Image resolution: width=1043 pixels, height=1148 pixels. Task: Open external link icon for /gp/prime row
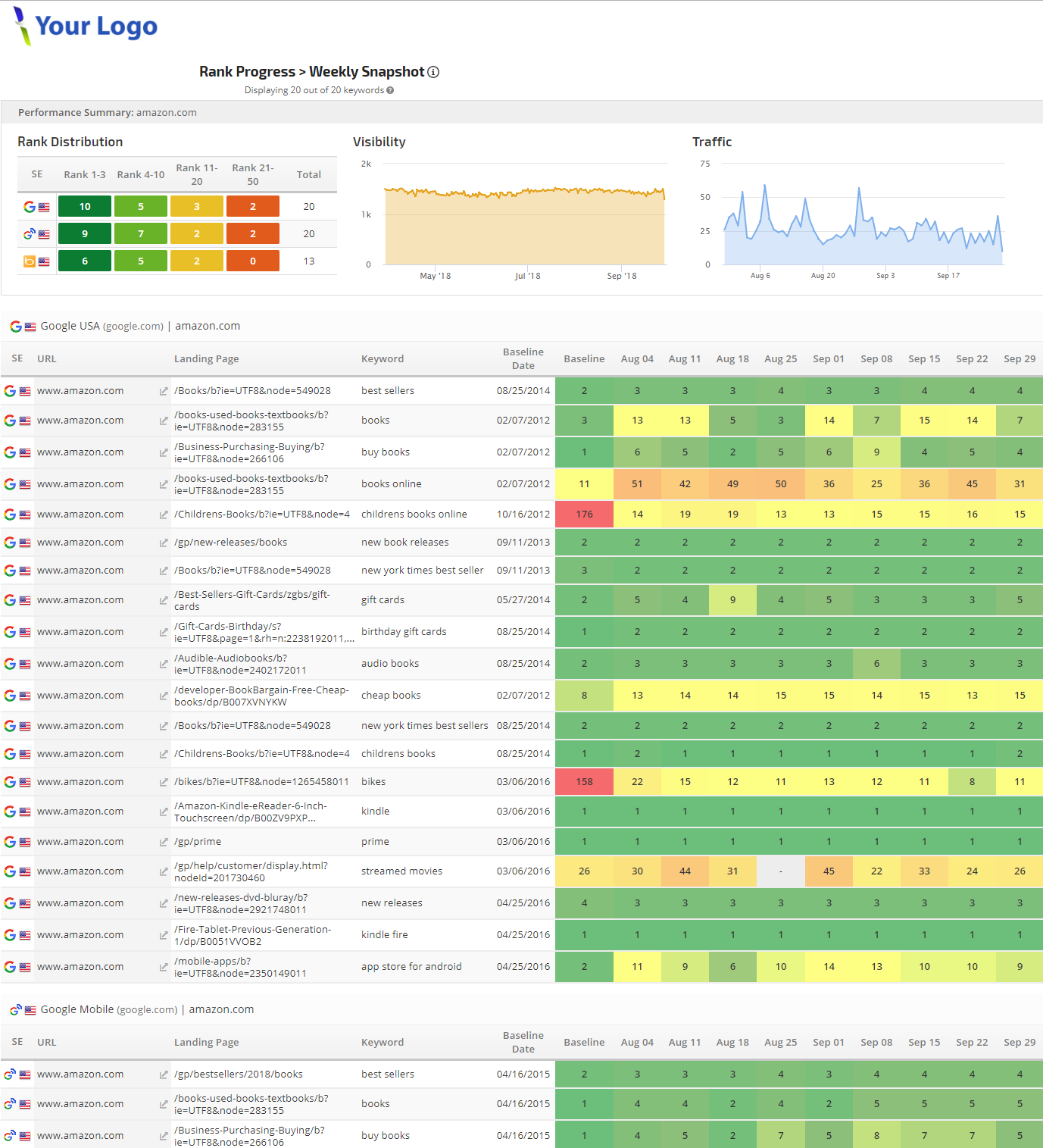coord(164,842)
